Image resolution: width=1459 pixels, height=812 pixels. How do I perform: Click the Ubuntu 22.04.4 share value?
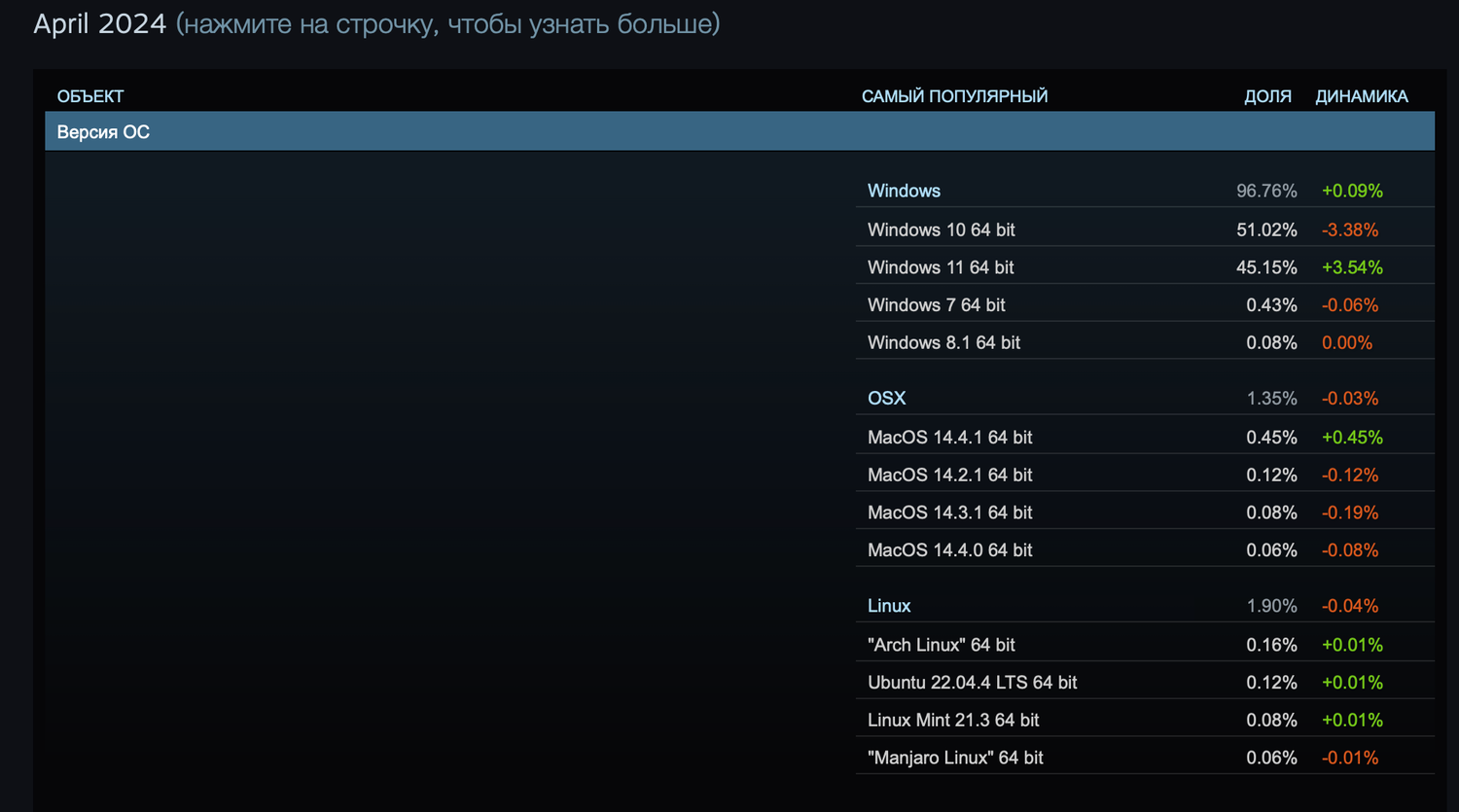[x=1271, y=683]
